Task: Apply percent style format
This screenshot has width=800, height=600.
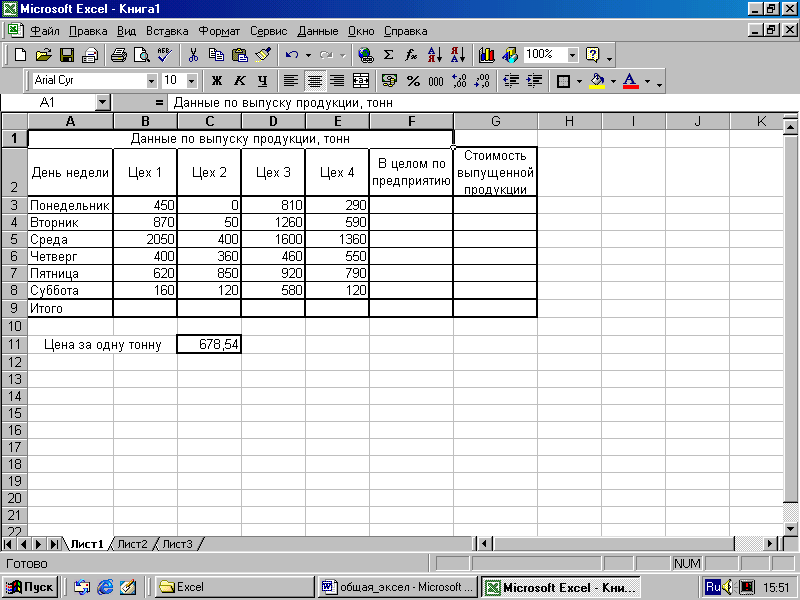Action: pos(413,81)
